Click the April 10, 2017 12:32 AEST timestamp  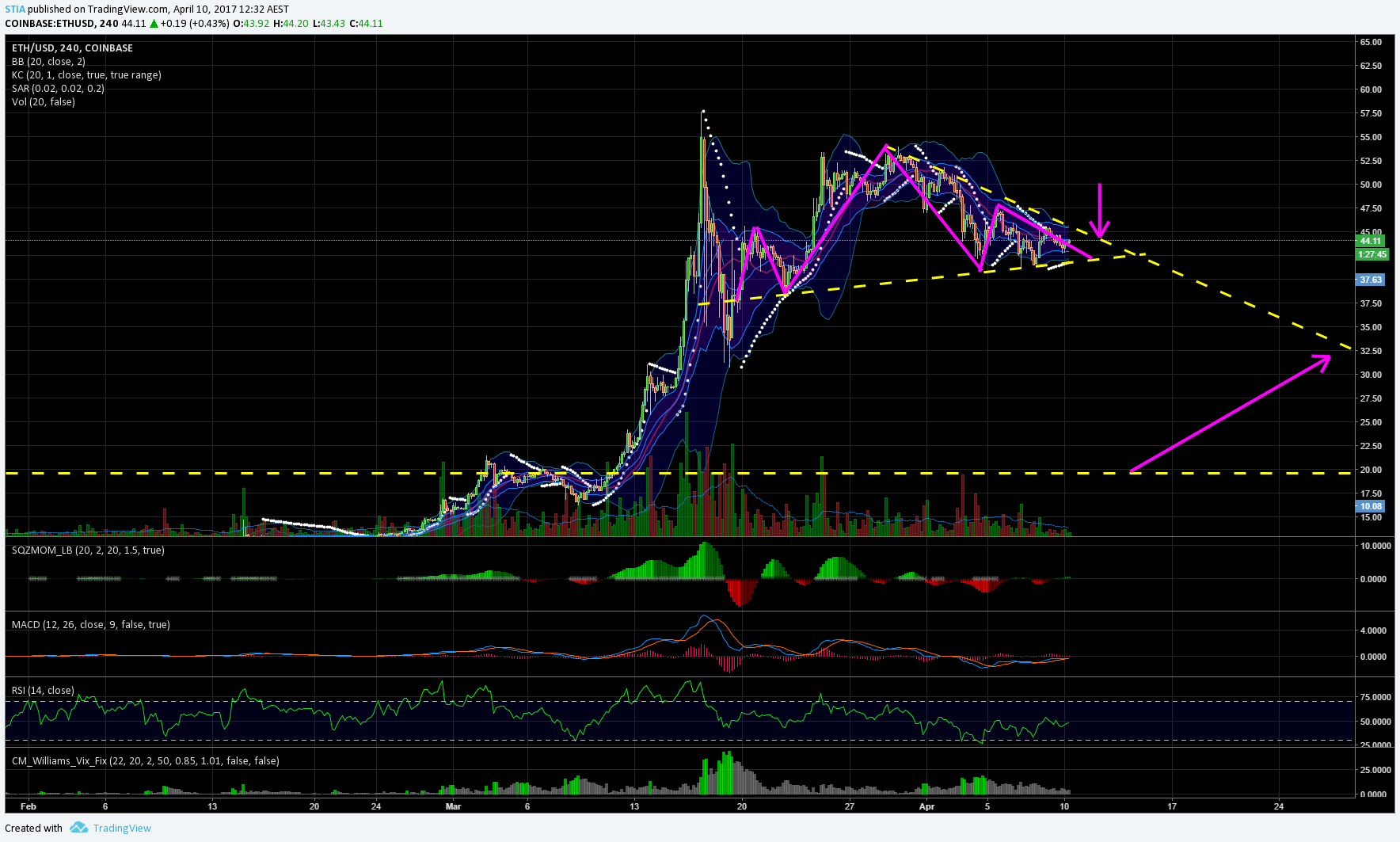(x=231, y=10)
